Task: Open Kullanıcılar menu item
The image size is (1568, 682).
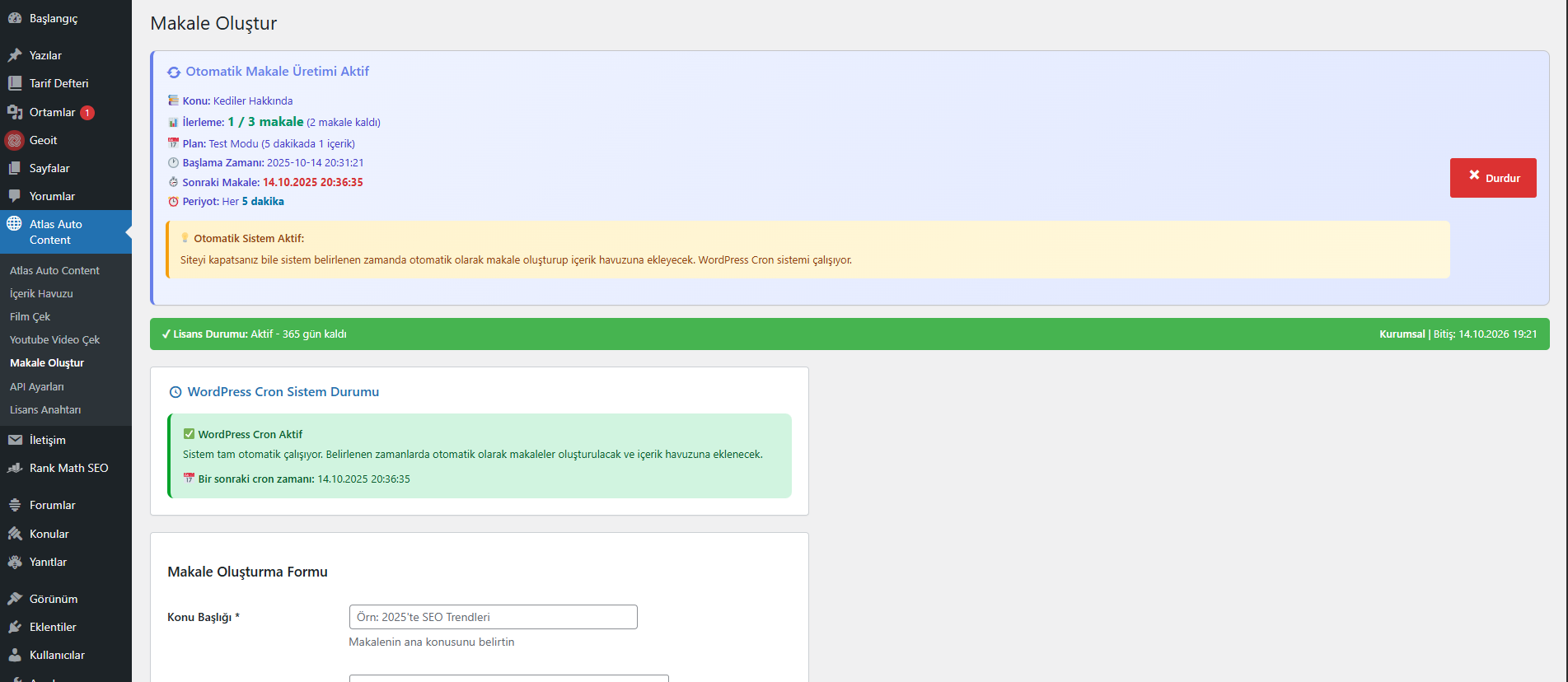Action: tap(57, 655)
